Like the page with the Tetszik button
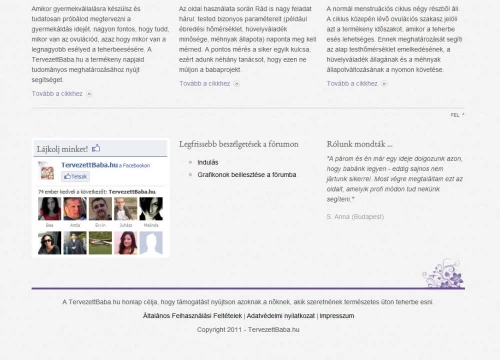This screenshot has width=500, height=360. (x=75, y=176)
